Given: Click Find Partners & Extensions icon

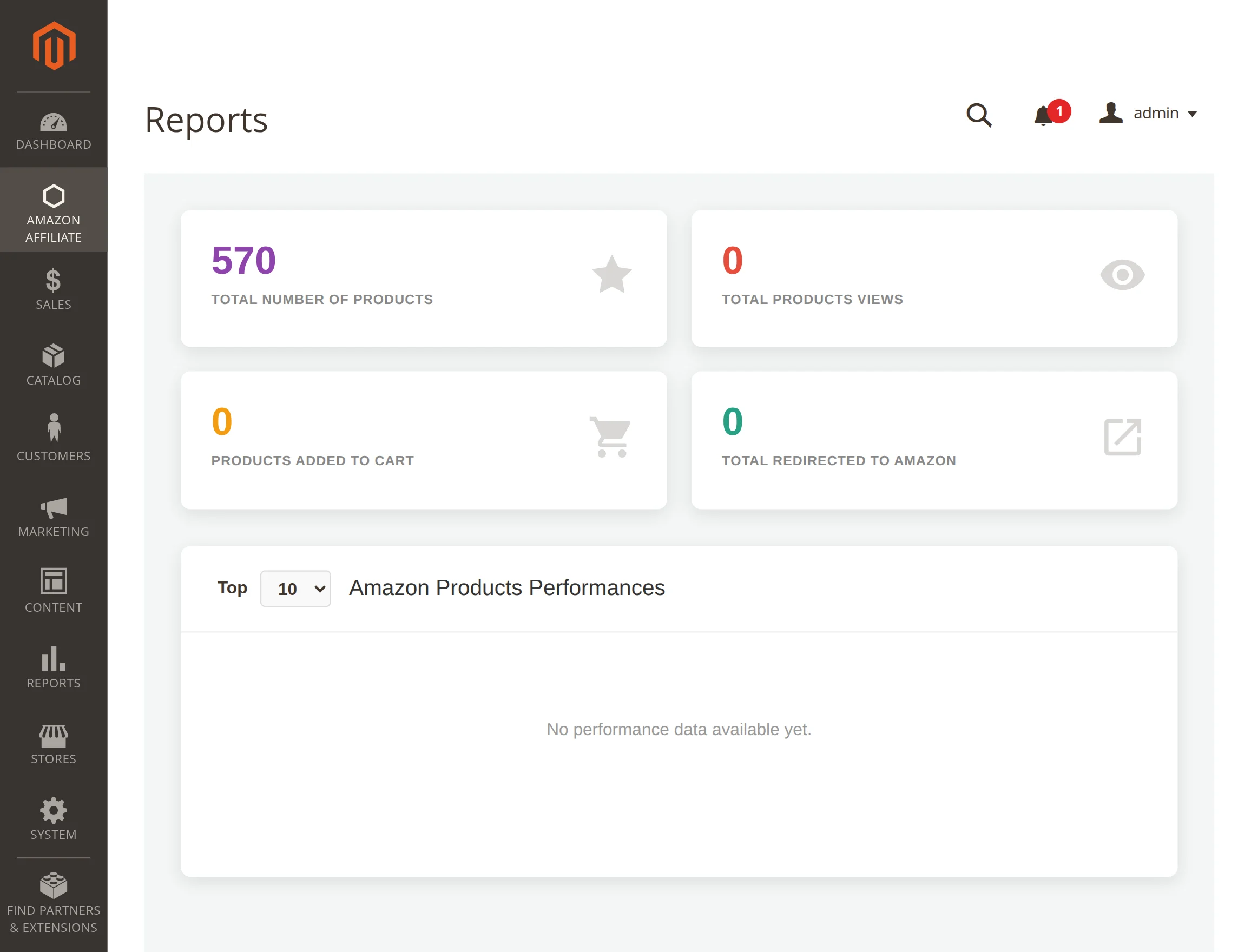Looking at the screenshot, I should [53, 885].
